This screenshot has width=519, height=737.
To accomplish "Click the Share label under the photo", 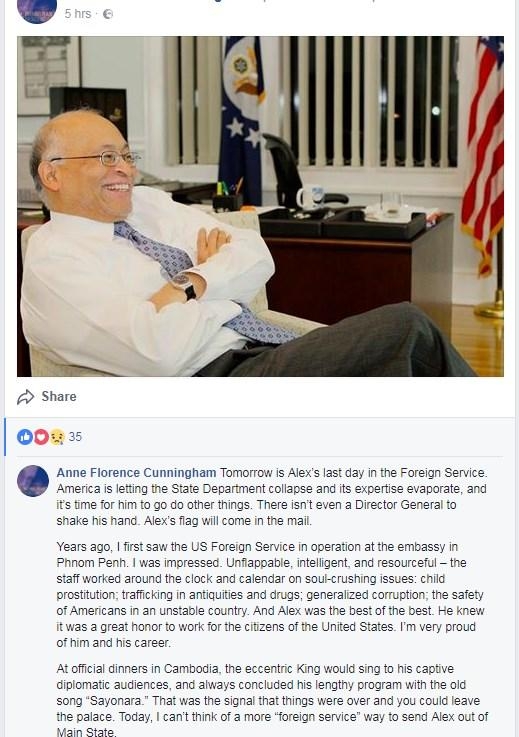I will click(59, 396).
